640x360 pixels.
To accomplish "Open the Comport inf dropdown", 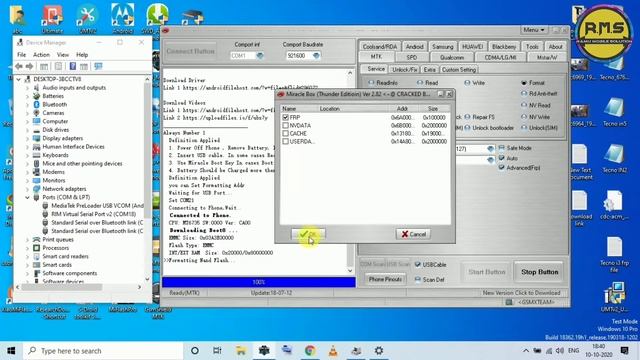I will point(260,56).
